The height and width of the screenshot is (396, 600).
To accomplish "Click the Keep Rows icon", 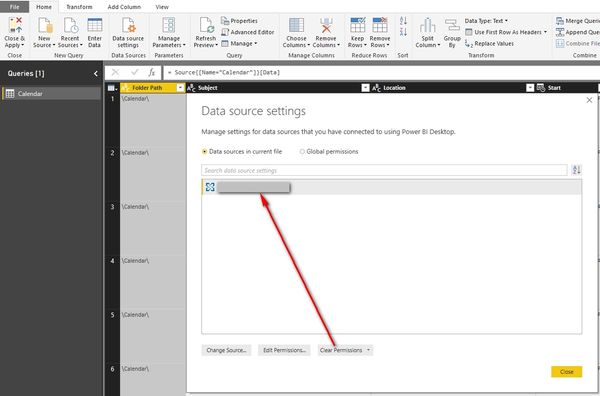I will [358, 25].
